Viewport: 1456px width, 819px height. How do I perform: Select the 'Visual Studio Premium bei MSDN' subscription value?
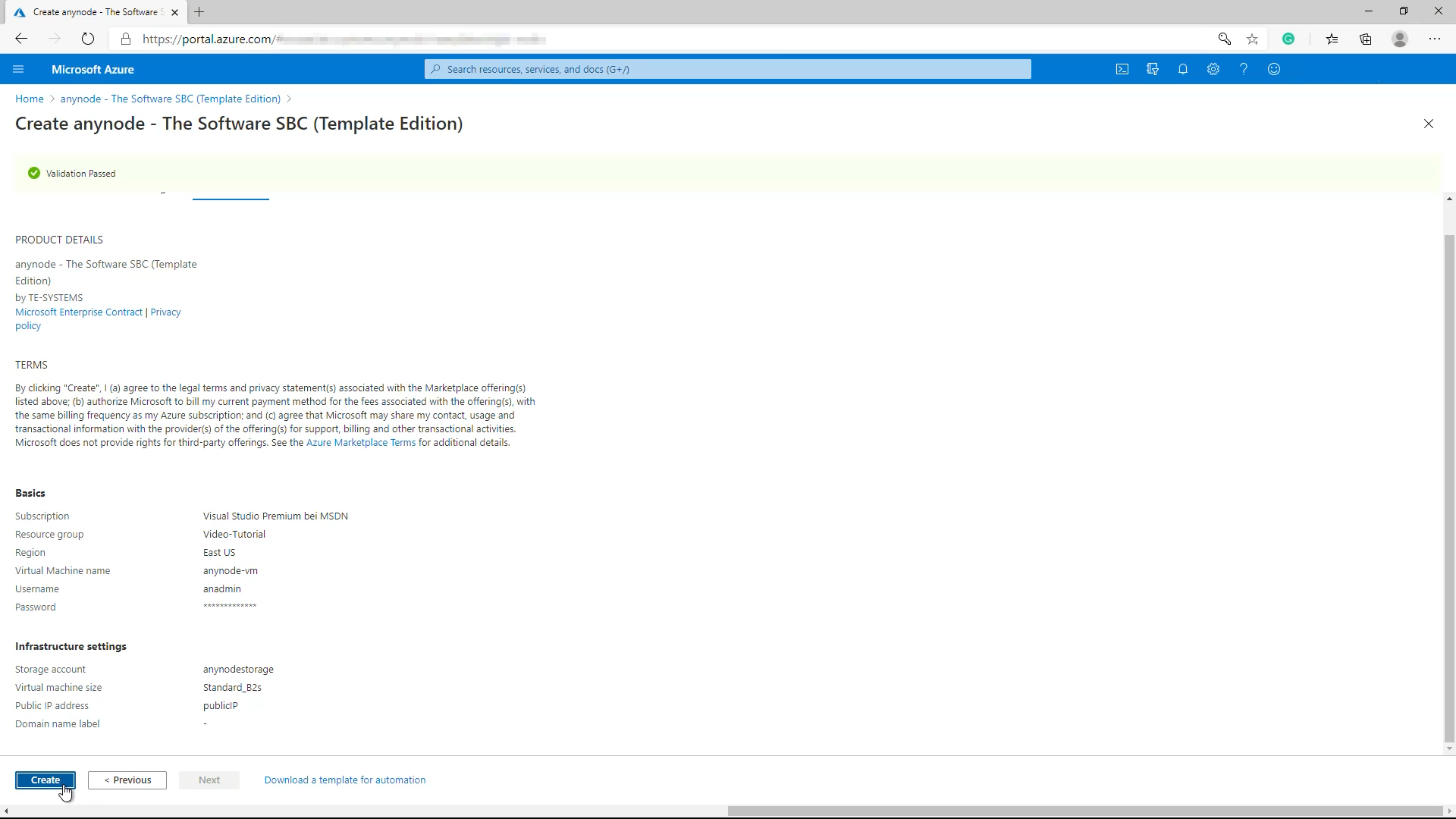pos(275,516)
